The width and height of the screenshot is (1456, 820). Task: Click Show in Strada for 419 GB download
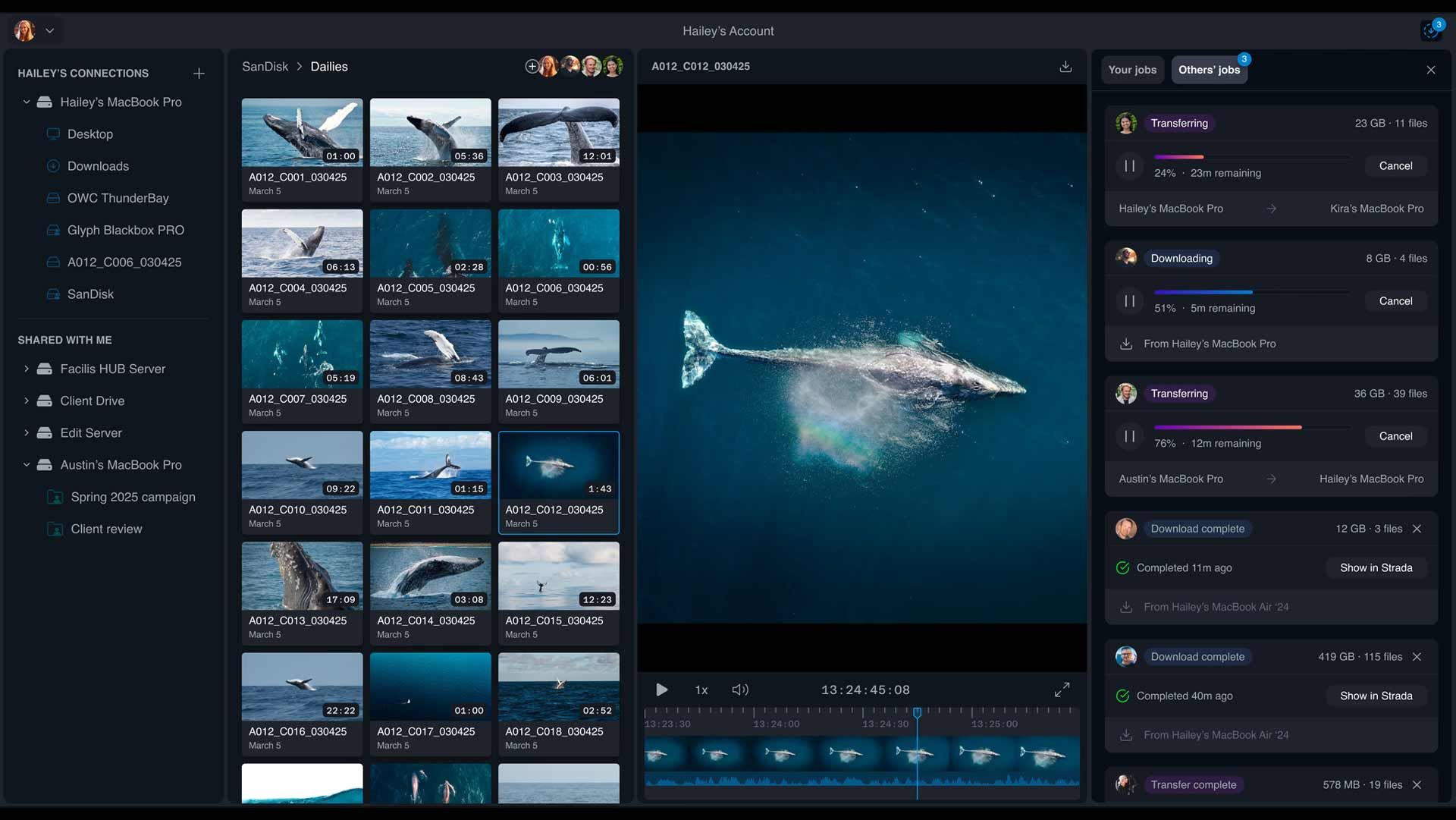point(1376,696)
